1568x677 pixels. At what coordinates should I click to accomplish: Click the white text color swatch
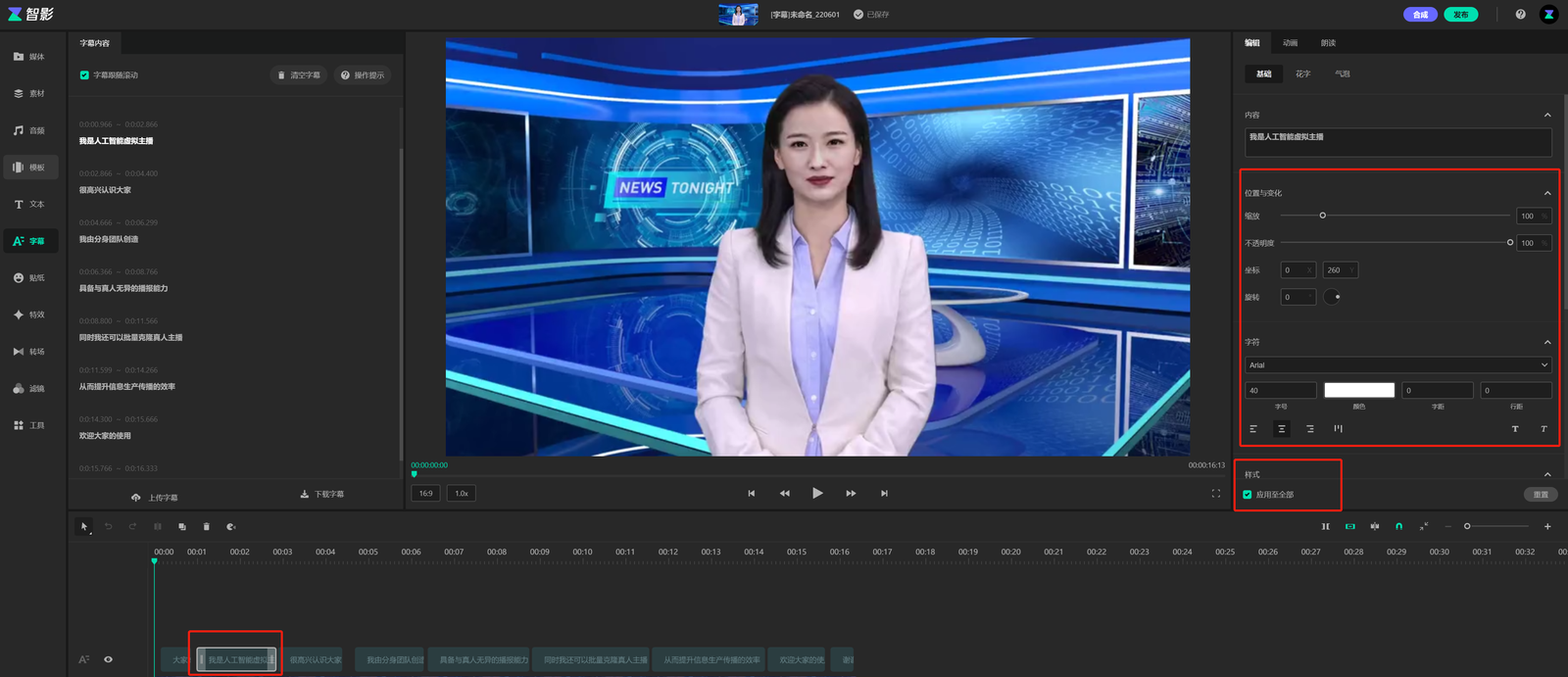click(1358, 390)
